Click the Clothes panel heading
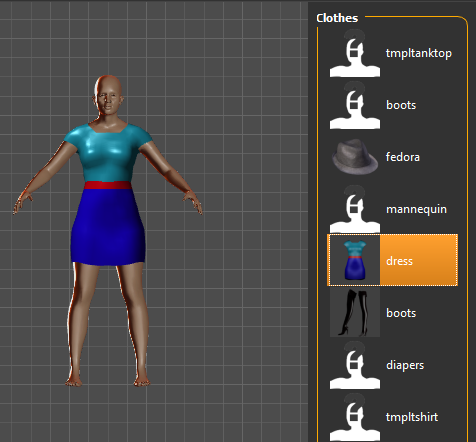 (x=337, y=18)
